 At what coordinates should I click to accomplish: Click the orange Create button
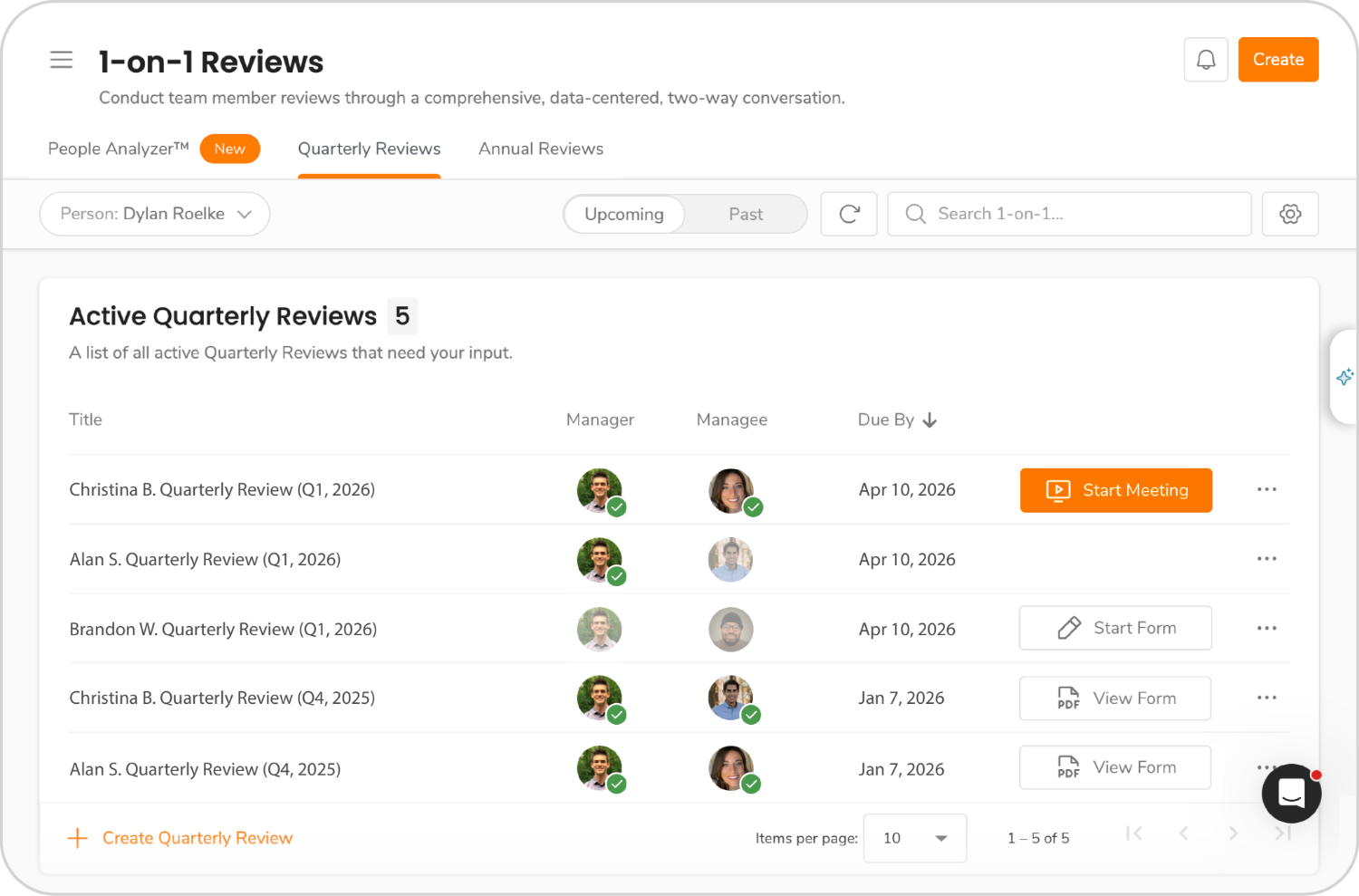pyautogui.click(x=1277, y=60)
